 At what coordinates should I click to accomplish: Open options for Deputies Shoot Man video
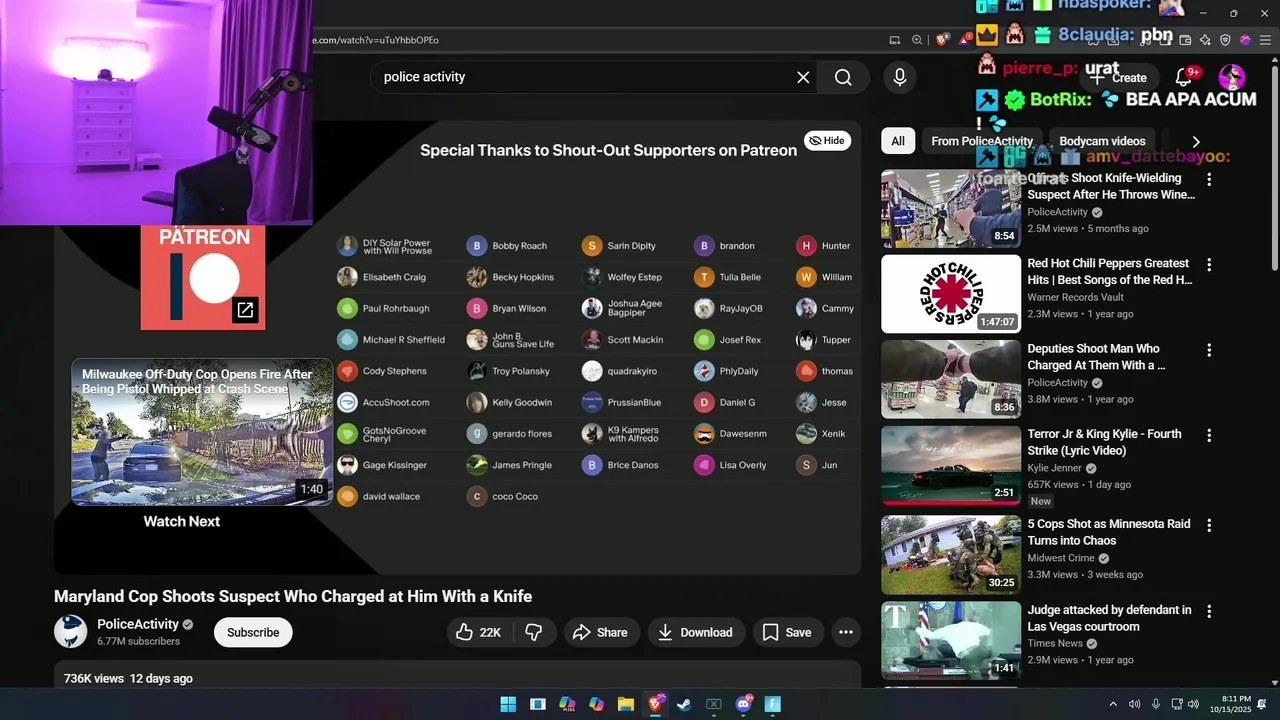click(1209, 350)
